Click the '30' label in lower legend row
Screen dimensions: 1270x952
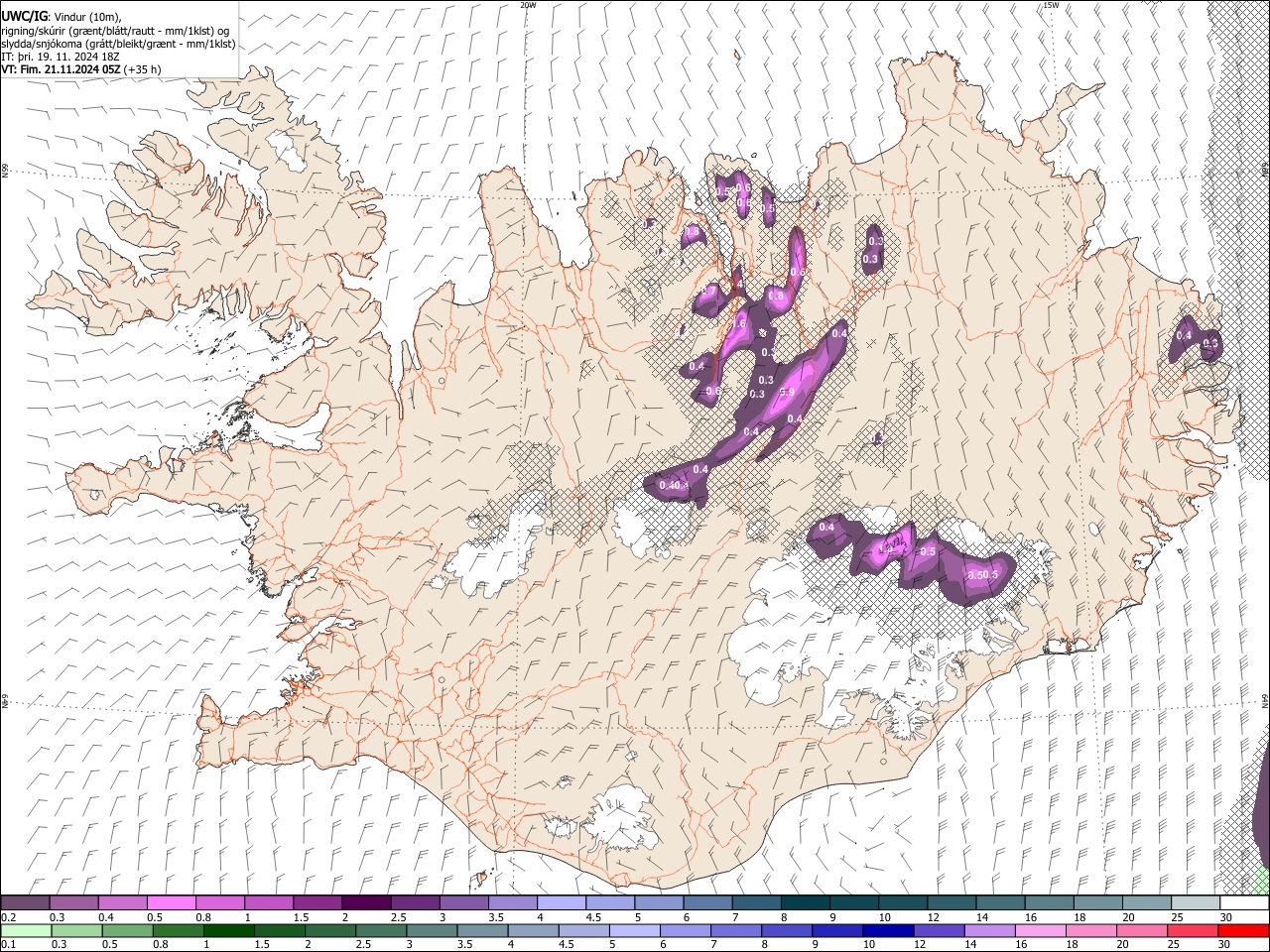click(x=1222, y=944)
